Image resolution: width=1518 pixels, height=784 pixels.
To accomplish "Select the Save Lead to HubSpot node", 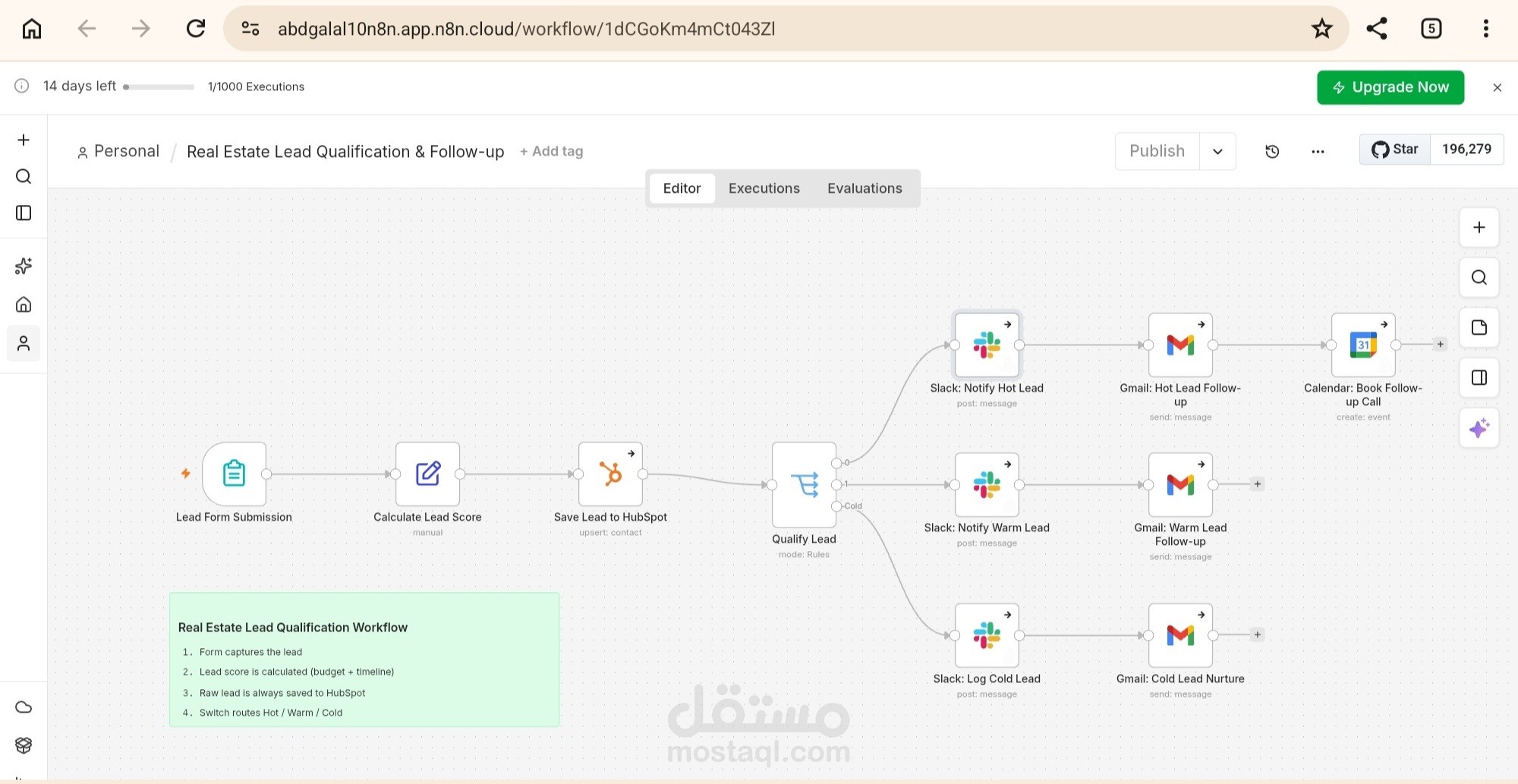I will tap(610, 474).
